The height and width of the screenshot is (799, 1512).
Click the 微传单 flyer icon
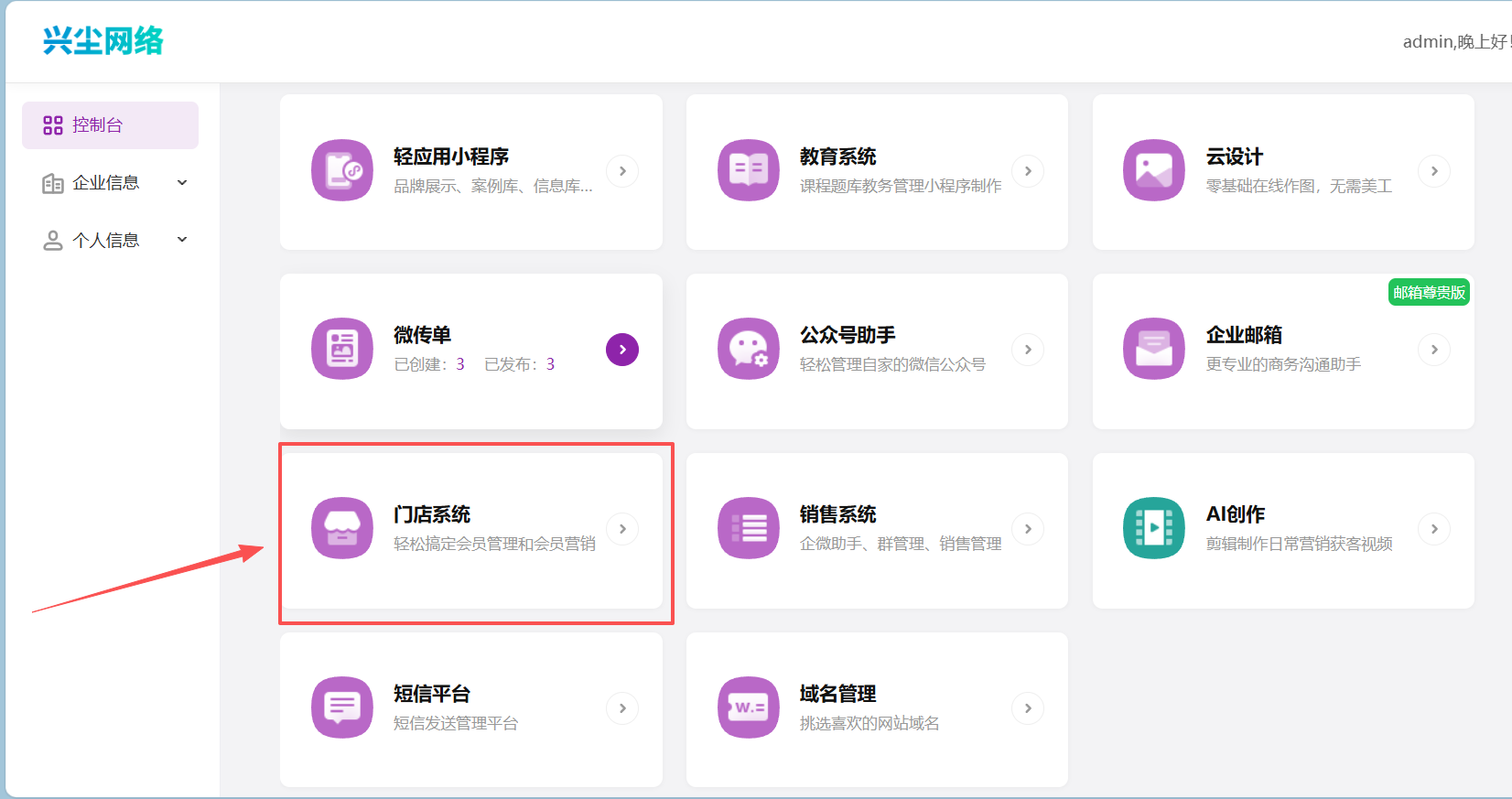(x=342, y=349)
